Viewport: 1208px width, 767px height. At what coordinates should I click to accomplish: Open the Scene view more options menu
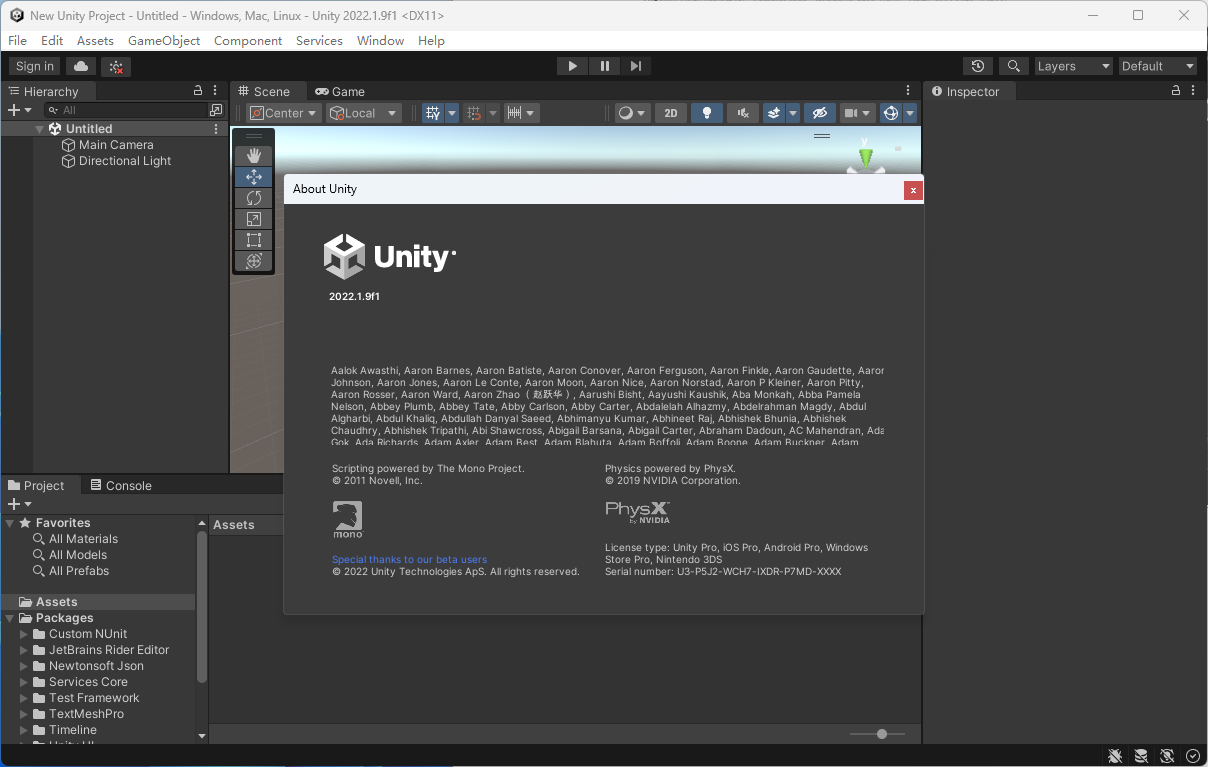[908, 91]
